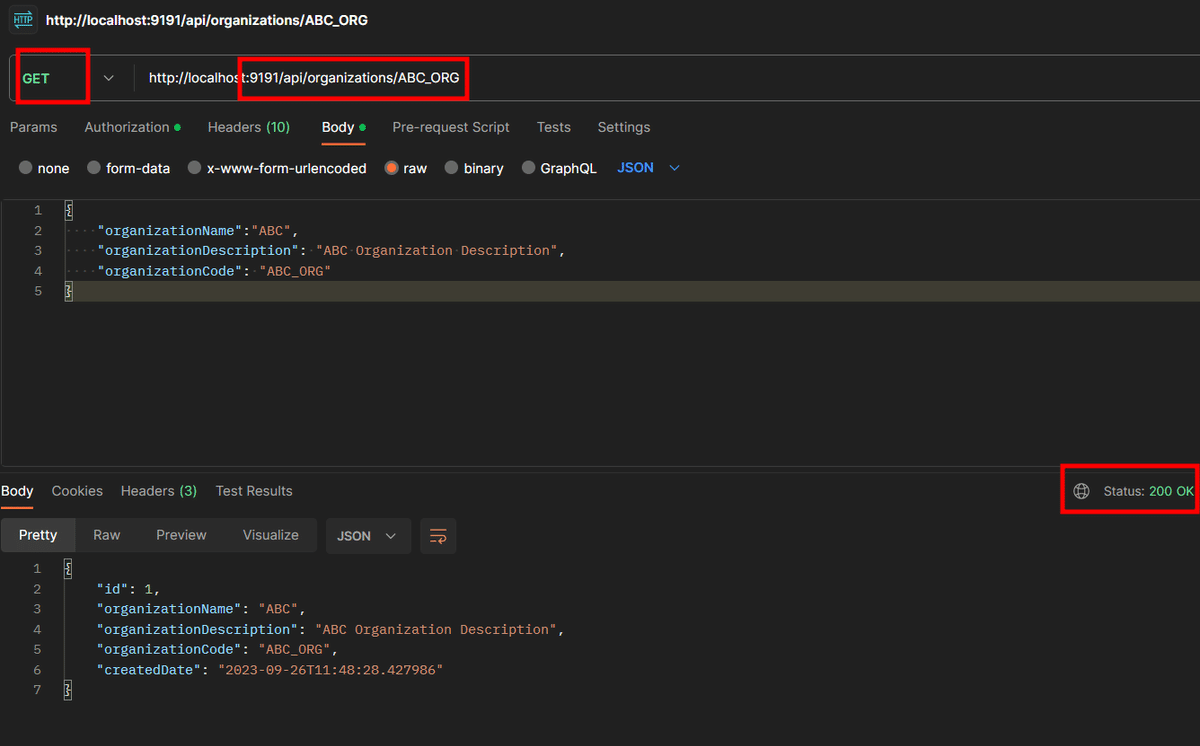The image size is (1200, 746).
Task: Switch to the request Body tab
Action: click(343, 127)
